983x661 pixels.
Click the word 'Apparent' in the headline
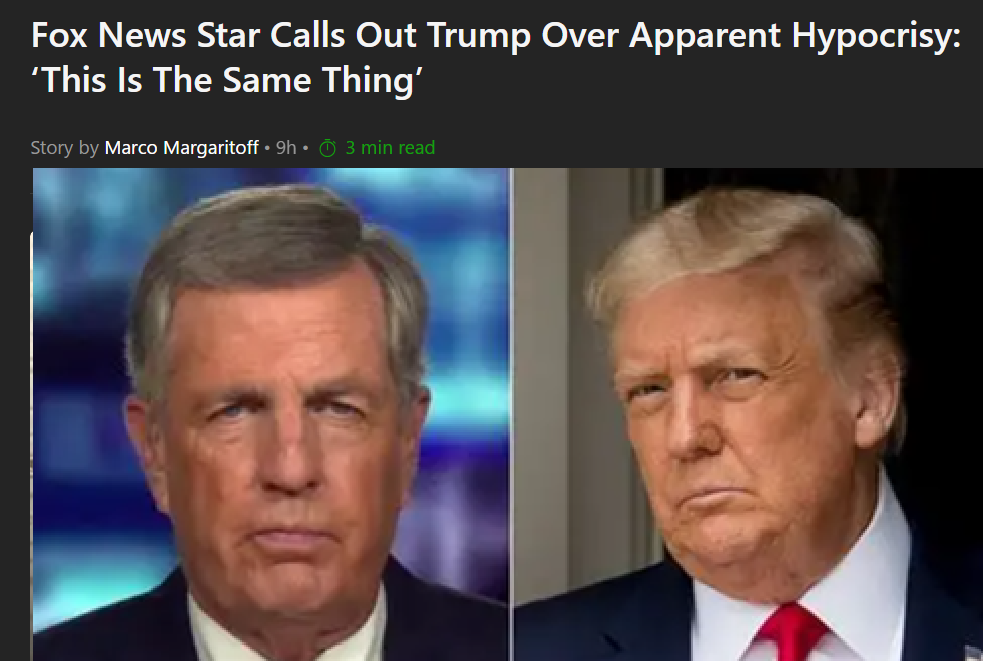(x=705, y=38)
